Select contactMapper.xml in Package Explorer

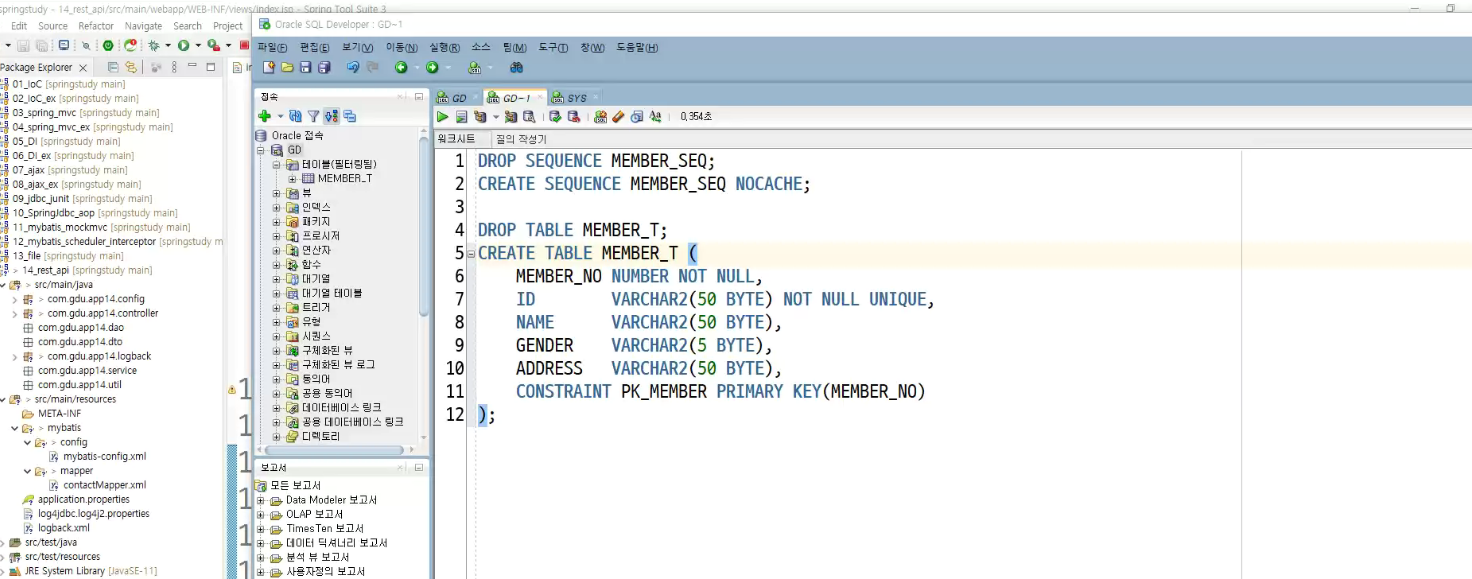105,485
